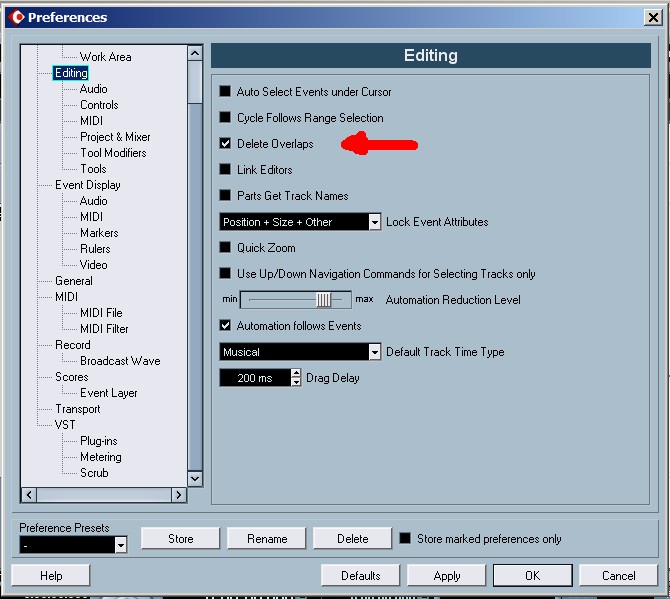
Task: Enable Auto Select Events under Cursor
Action: click(x=225, y=92)
